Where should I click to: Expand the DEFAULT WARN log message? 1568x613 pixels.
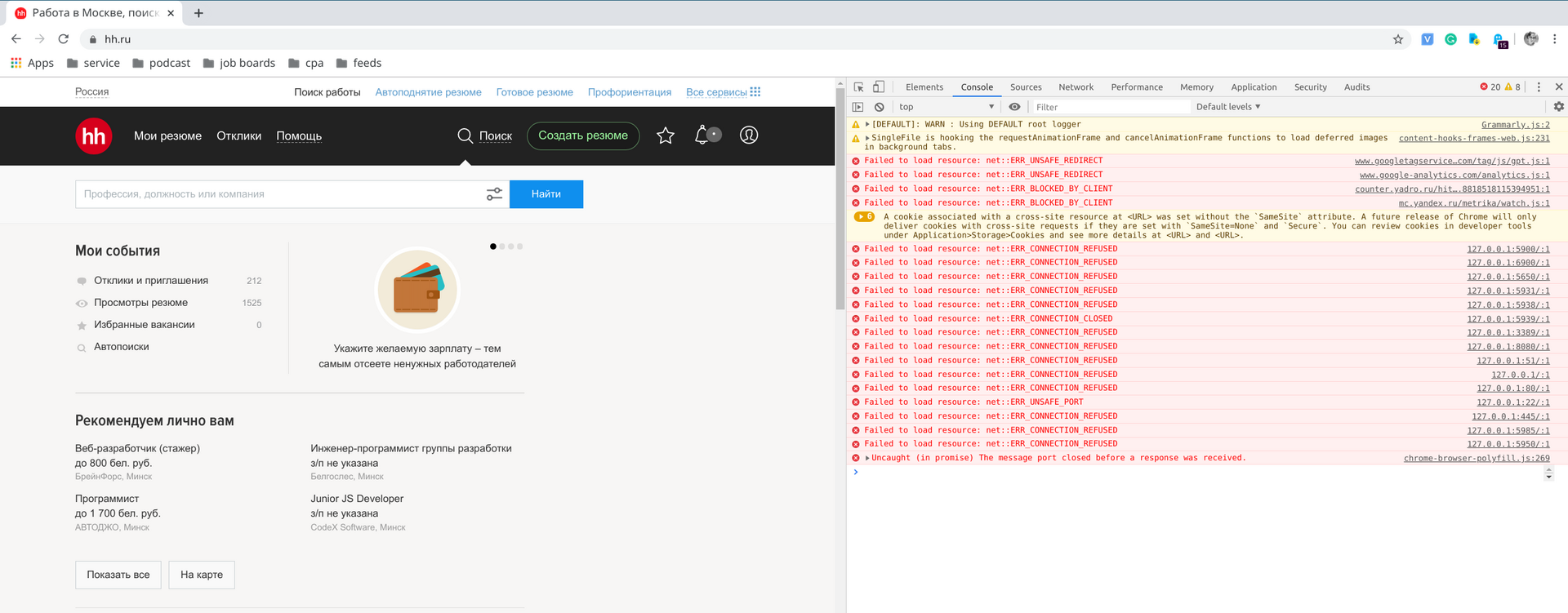(x=868, y=124)
